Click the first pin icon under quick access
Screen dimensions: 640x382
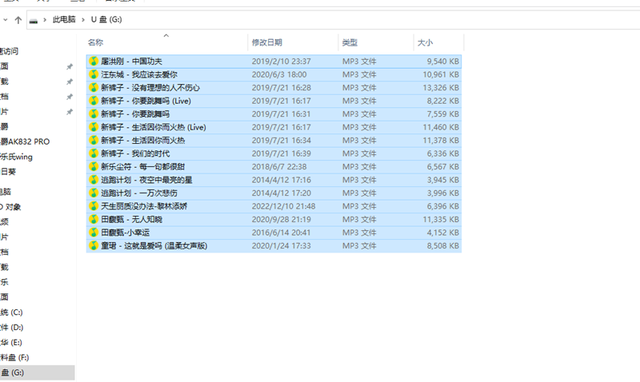pyautogui.click(x=69, y=67)
